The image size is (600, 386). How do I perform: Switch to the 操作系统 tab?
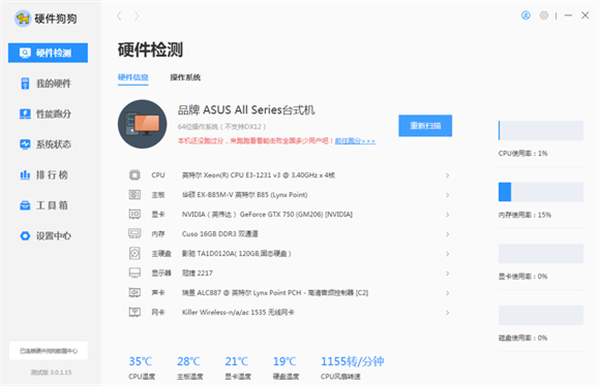pos(185,77)
